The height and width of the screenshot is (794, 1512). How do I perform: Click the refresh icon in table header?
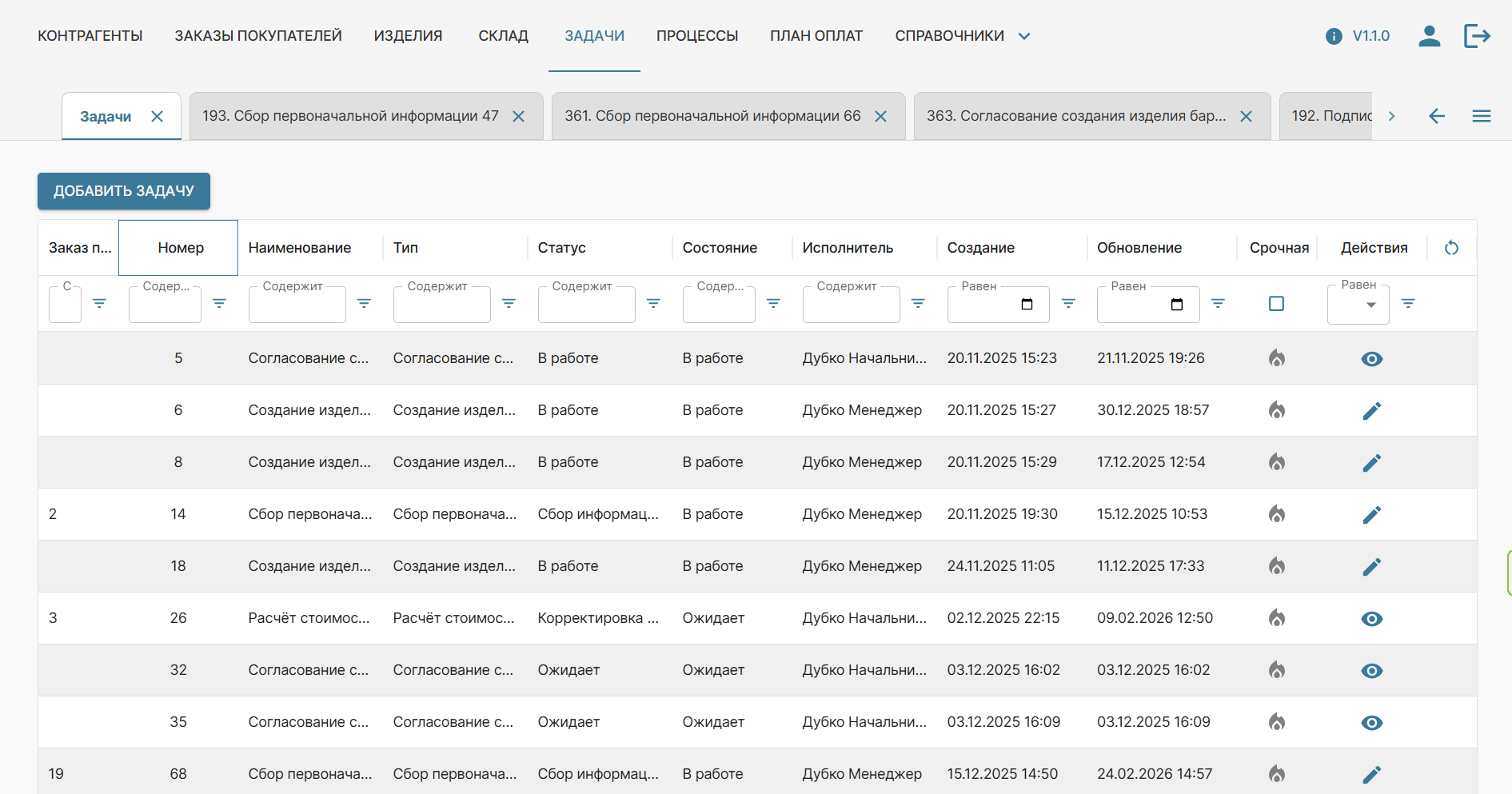pyautogui.click(x=1451, y=248)
